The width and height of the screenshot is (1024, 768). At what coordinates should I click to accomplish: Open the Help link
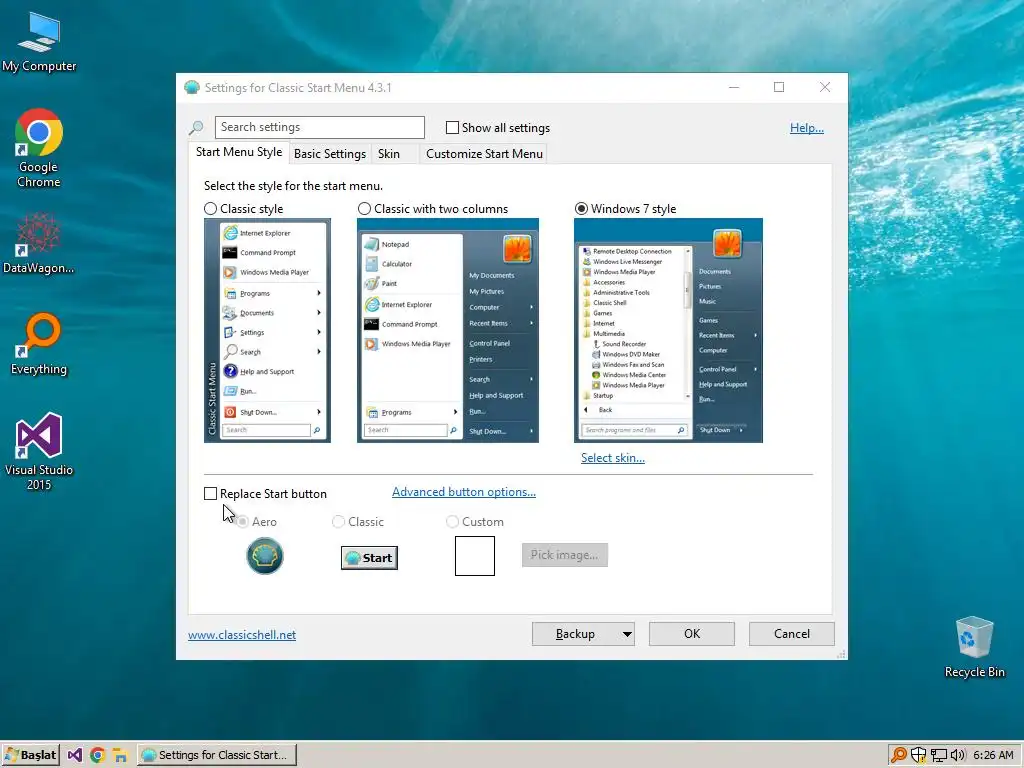click(807, 128)
